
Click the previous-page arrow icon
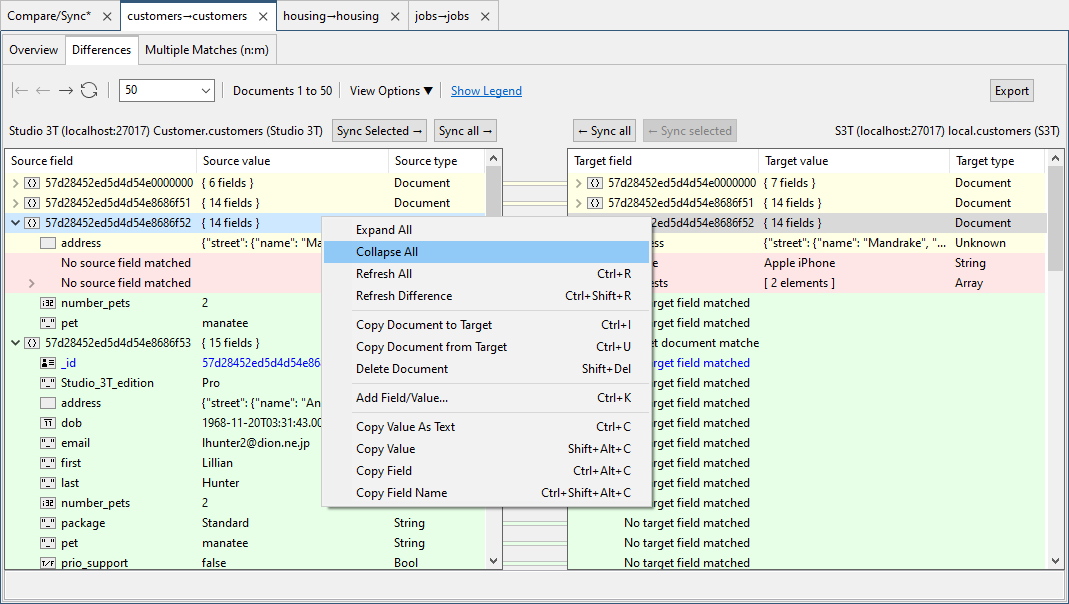click(x=41, y=90)
